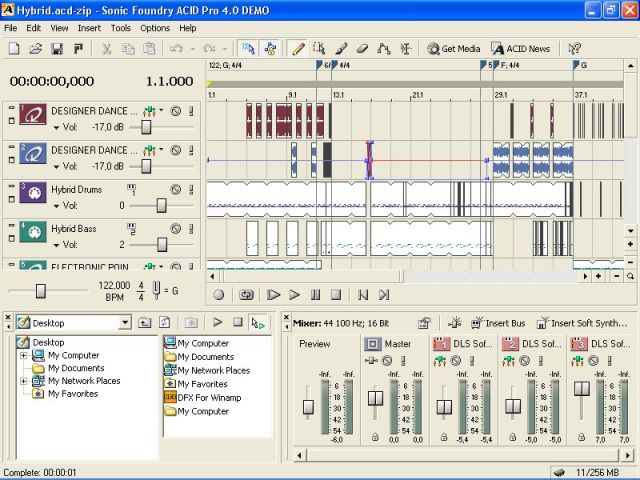
Task: Open the Edit menu
Action: point(33,28)
